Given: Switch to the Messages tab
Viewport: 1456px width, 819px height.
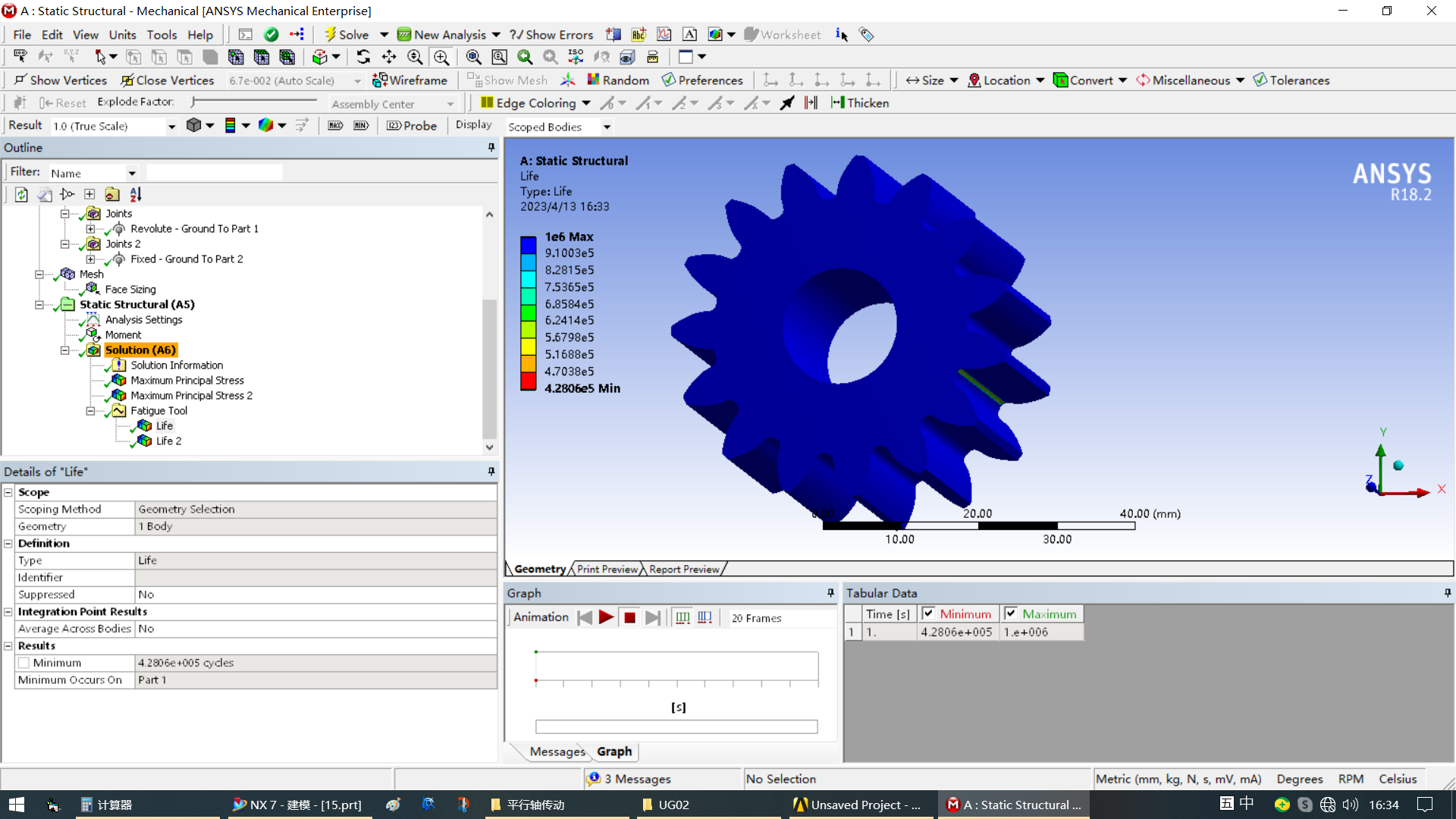Looking at the screenshot, I should point(557,752).
